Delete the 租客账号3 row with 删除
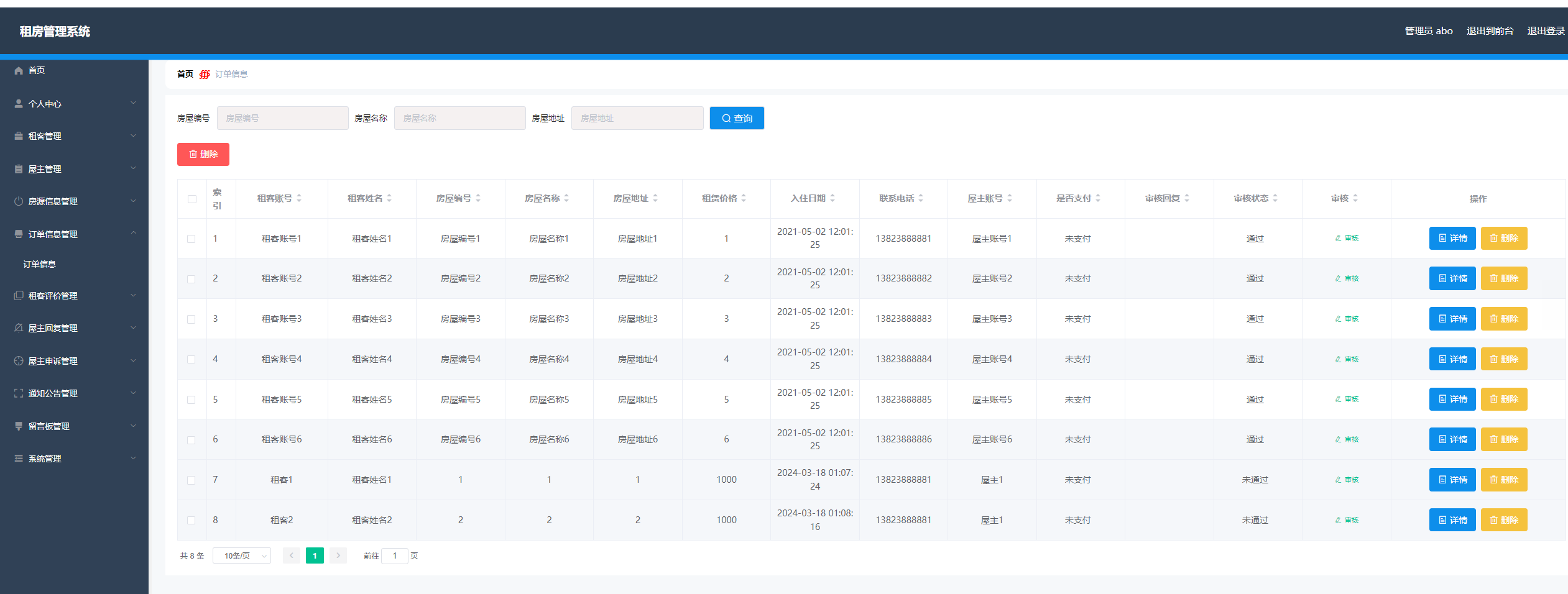The height and width of the screenshot is (594, 1568). [x=1504, y=319]
